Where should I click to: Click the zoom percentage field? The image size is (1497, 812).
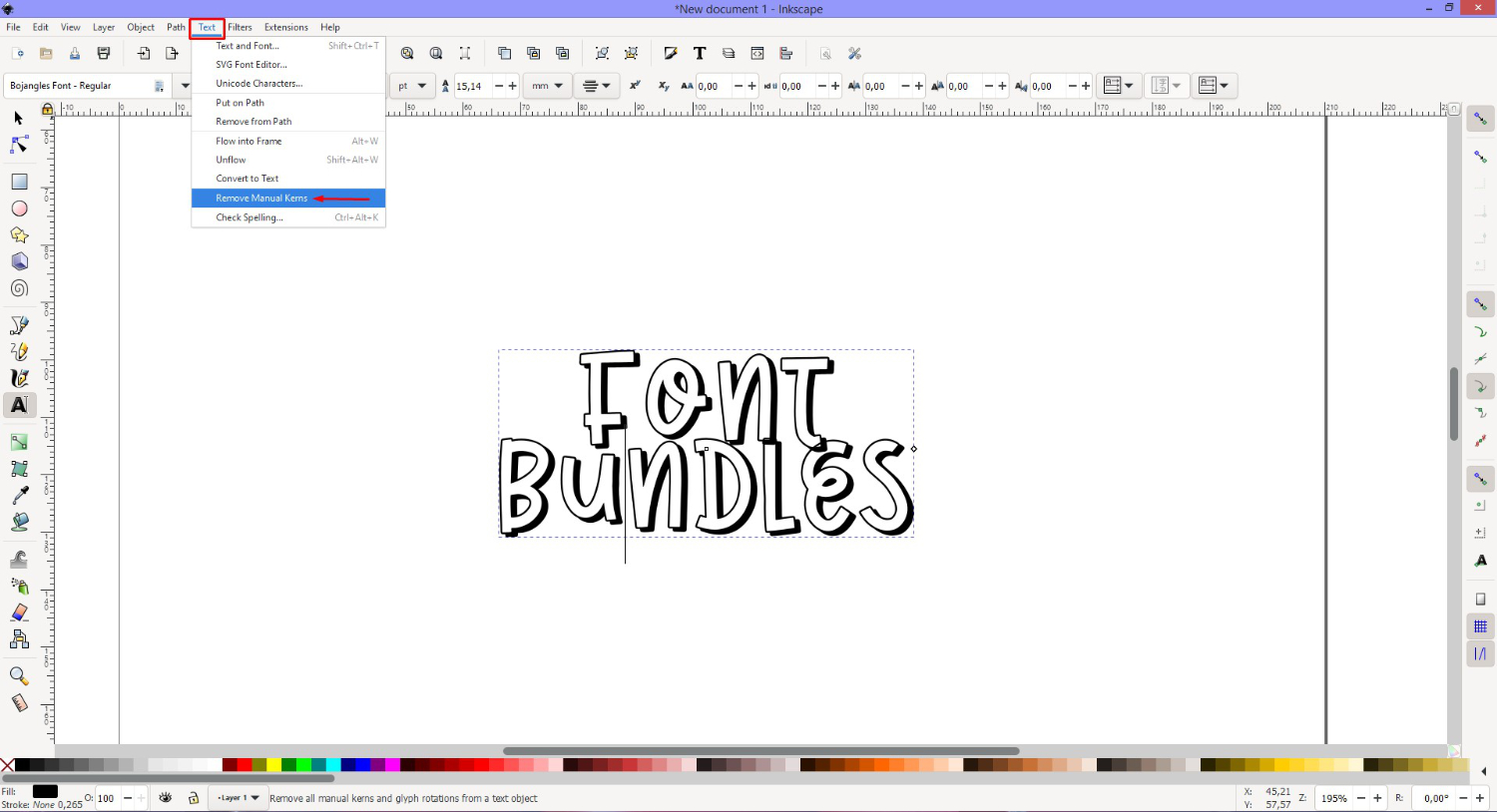1333,798
